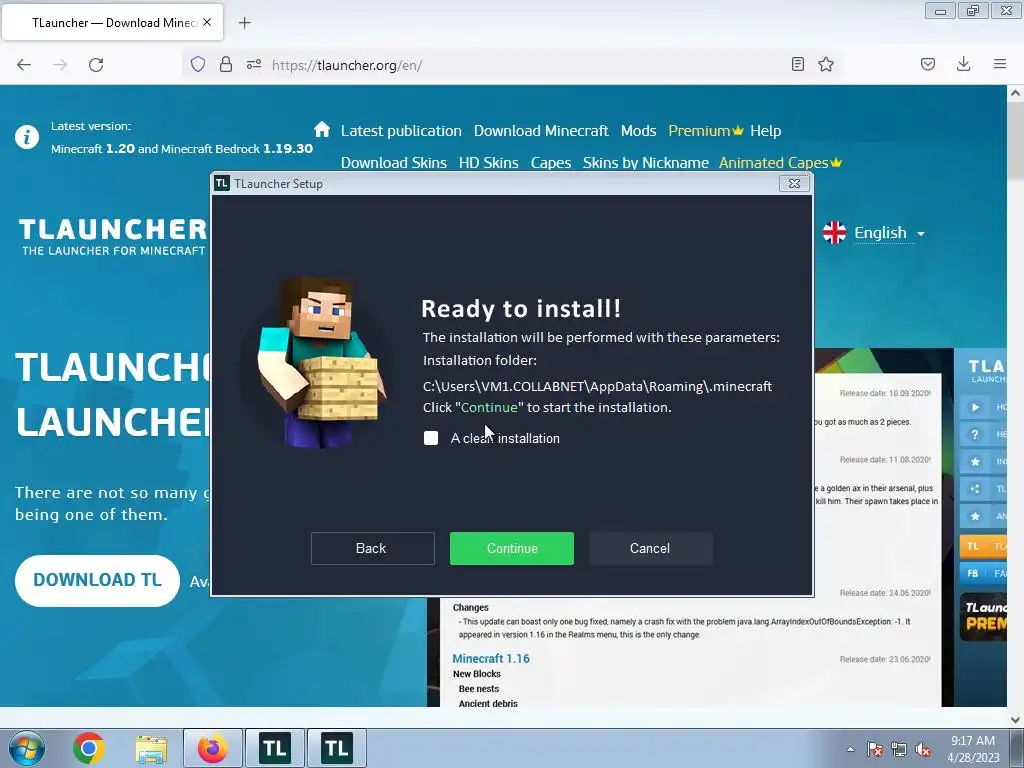Click the info icon near Latest version

click(x=27, y=137)
